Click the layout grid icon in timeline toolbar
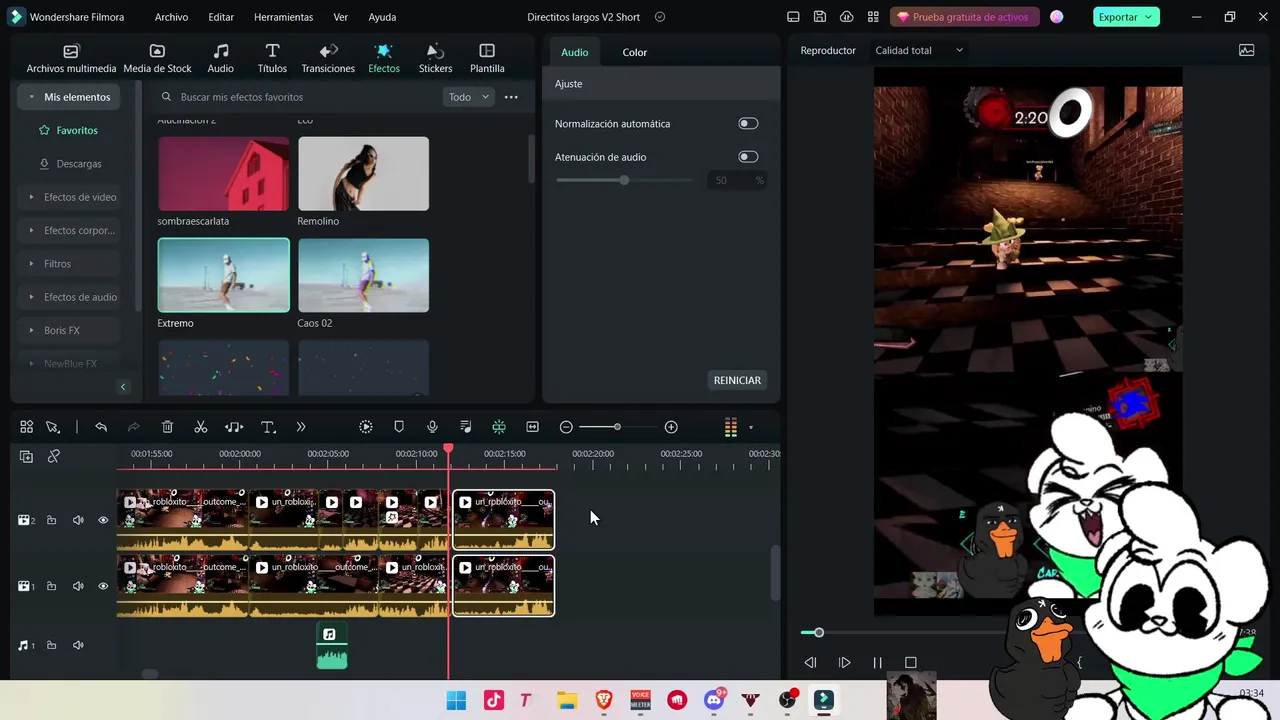The image size is (1280, 720). point(27,427)
